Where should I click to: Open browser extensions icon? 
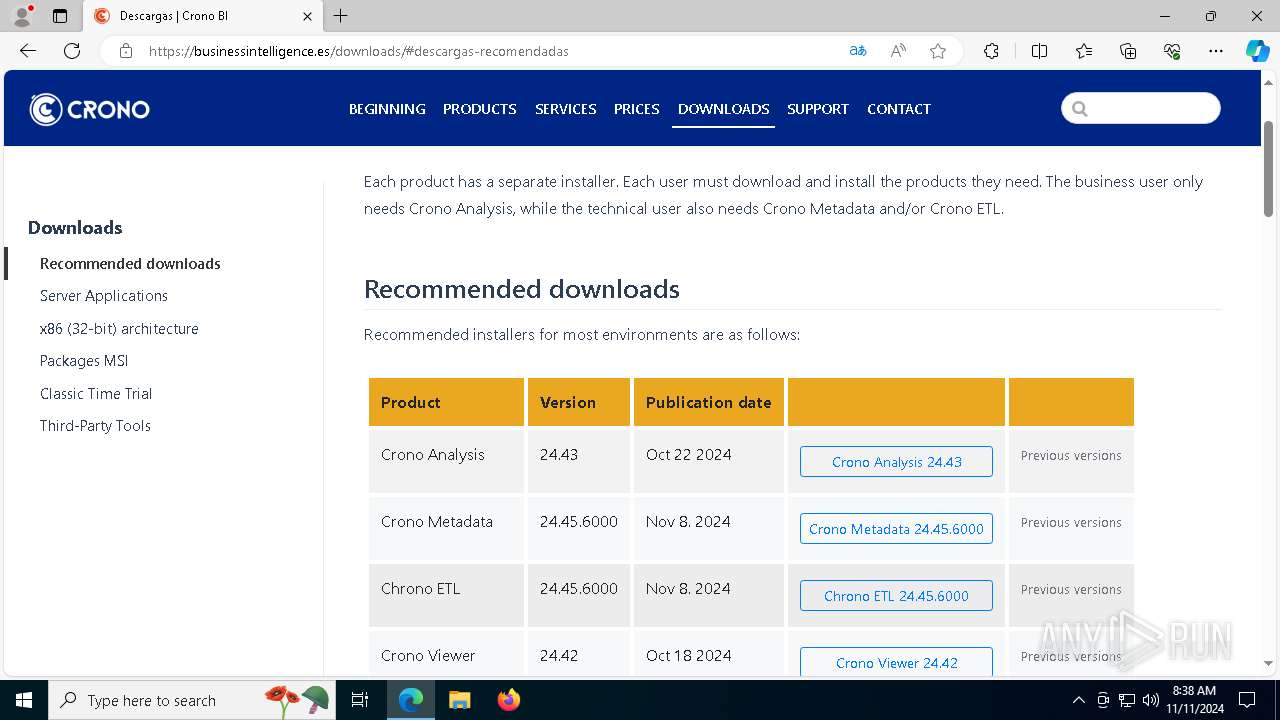(991, 51)
